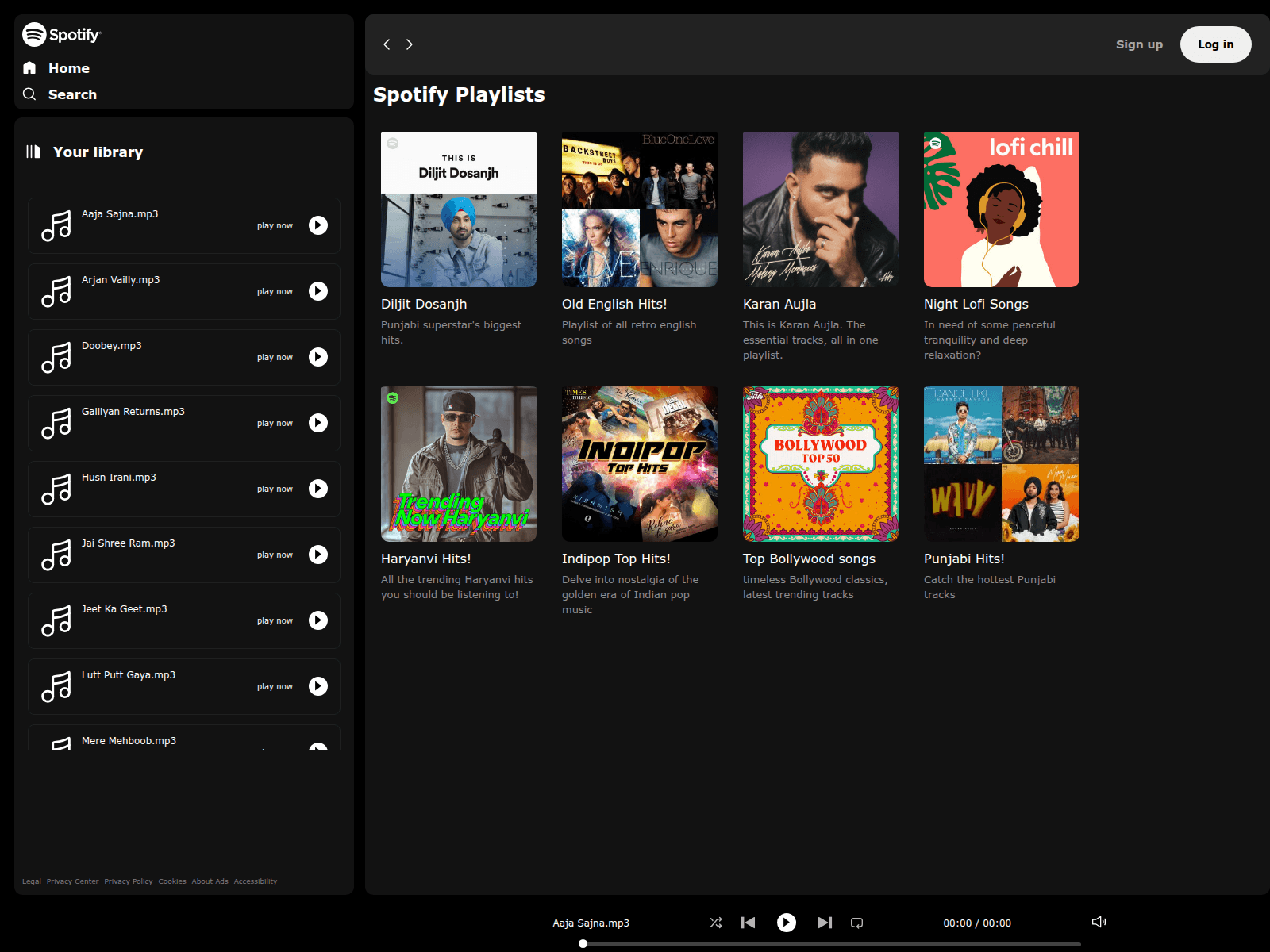Open the Cookies footer link
1270x952 pixels.
coord(172,881)
